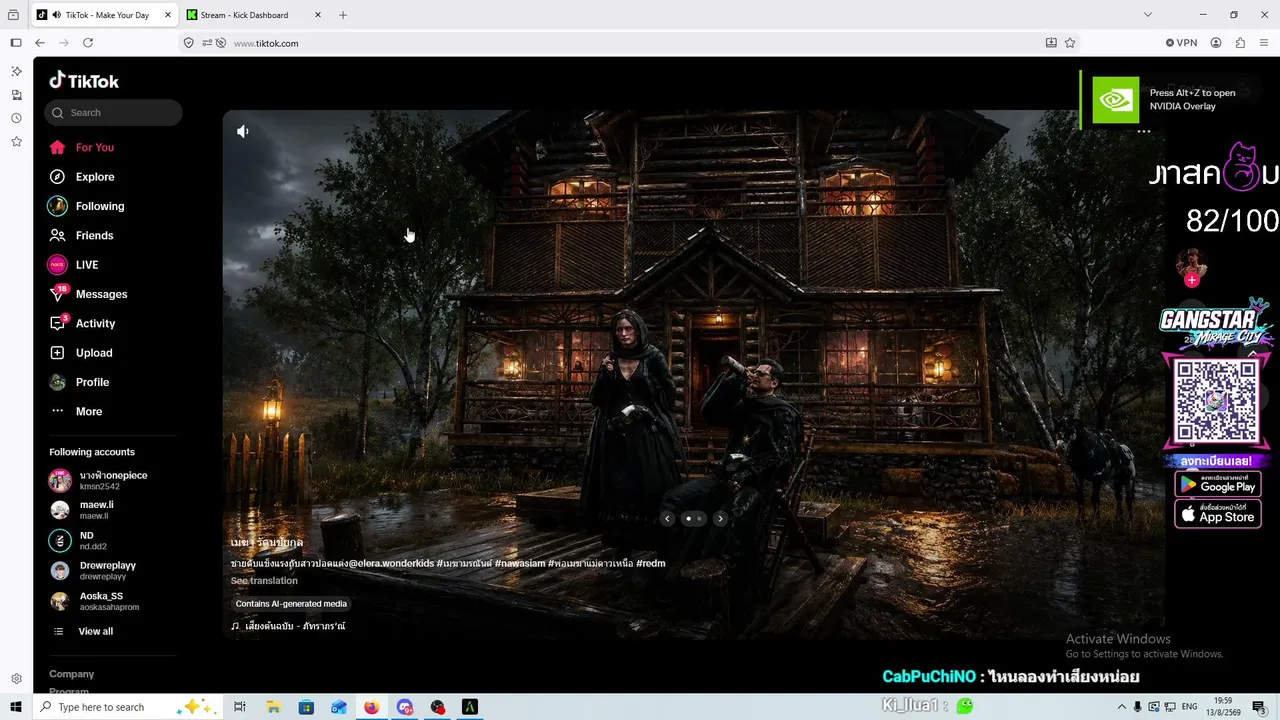Image resolution: width=1280 pixels, height=720 pixels.
Task: Open the Windows notification center
Action: (1259, 707)
